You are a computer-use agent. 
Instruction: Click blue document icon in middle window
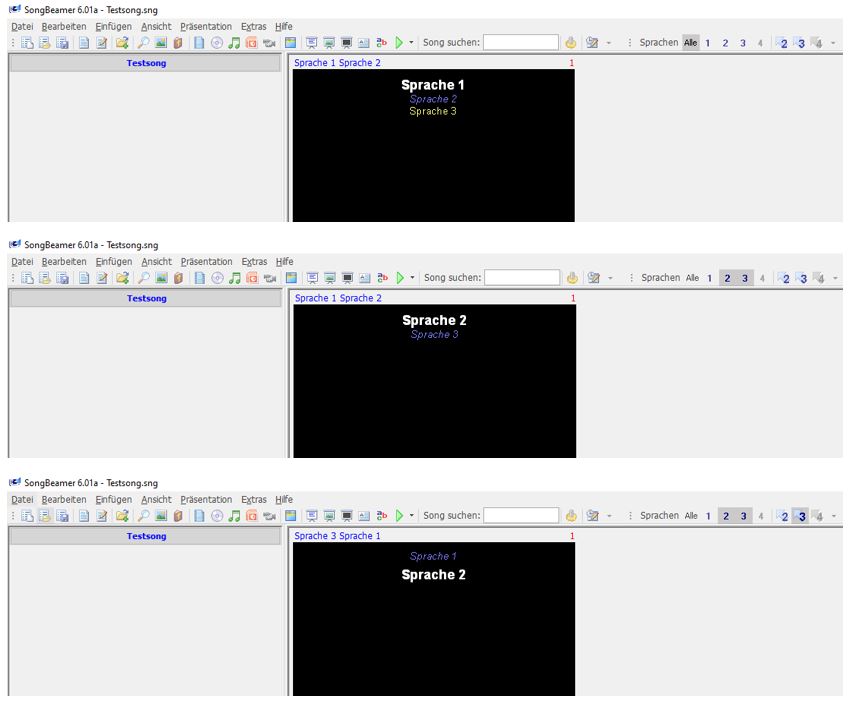click(200, 278)
